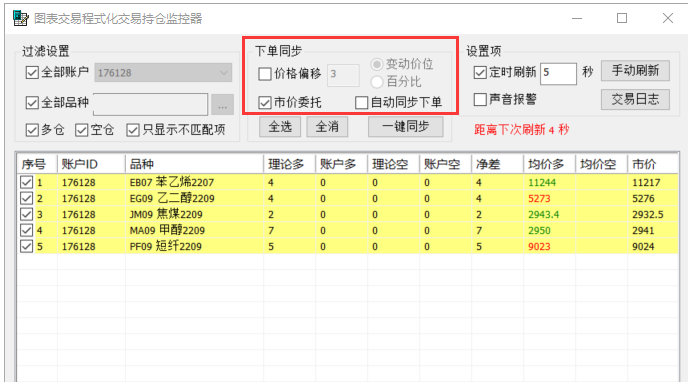Screen dimensions: 688x382
Task: Enable the 自动同步下单 checkbox
Action: pos(361,103)
